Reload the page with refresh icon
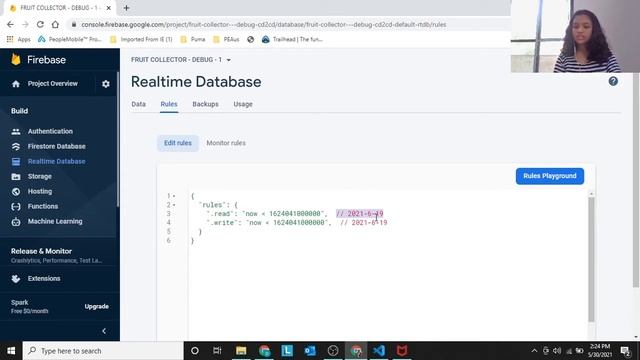640x360 pixels. tap(40, 24)
